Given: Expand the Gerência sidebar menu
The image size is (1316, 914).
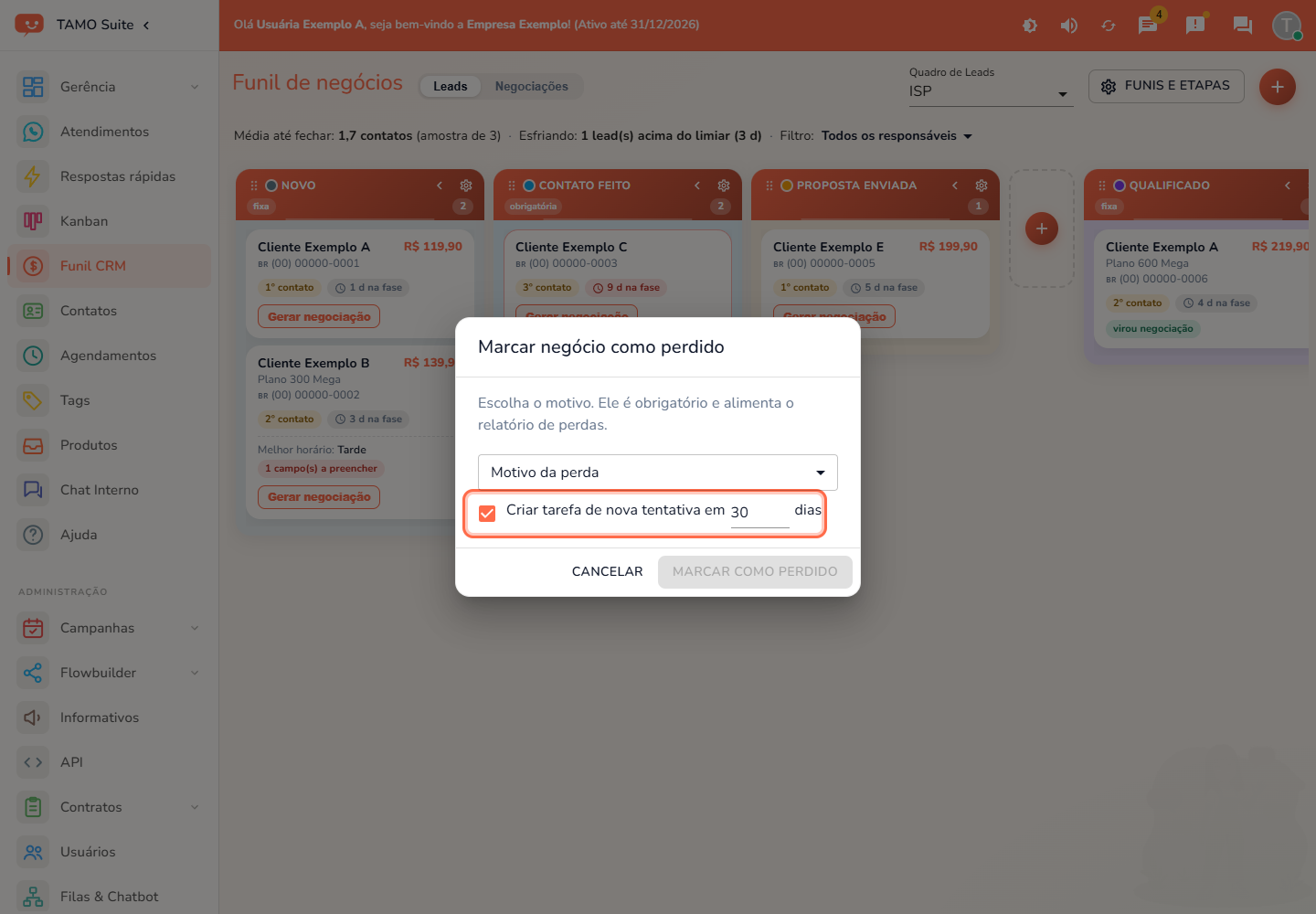Looking at the screenshot, I should (x=110, y=87).
